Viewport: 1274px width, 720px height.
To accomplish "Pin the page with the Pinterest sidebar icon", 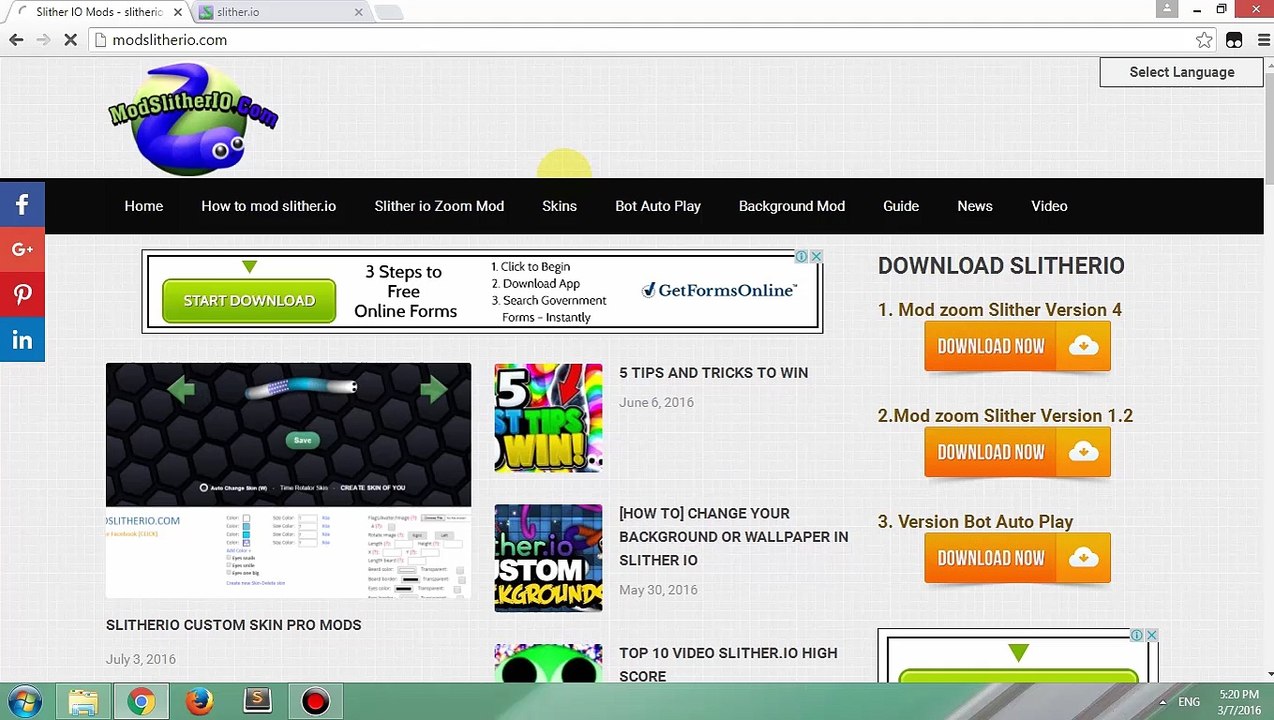I will 22,294.
